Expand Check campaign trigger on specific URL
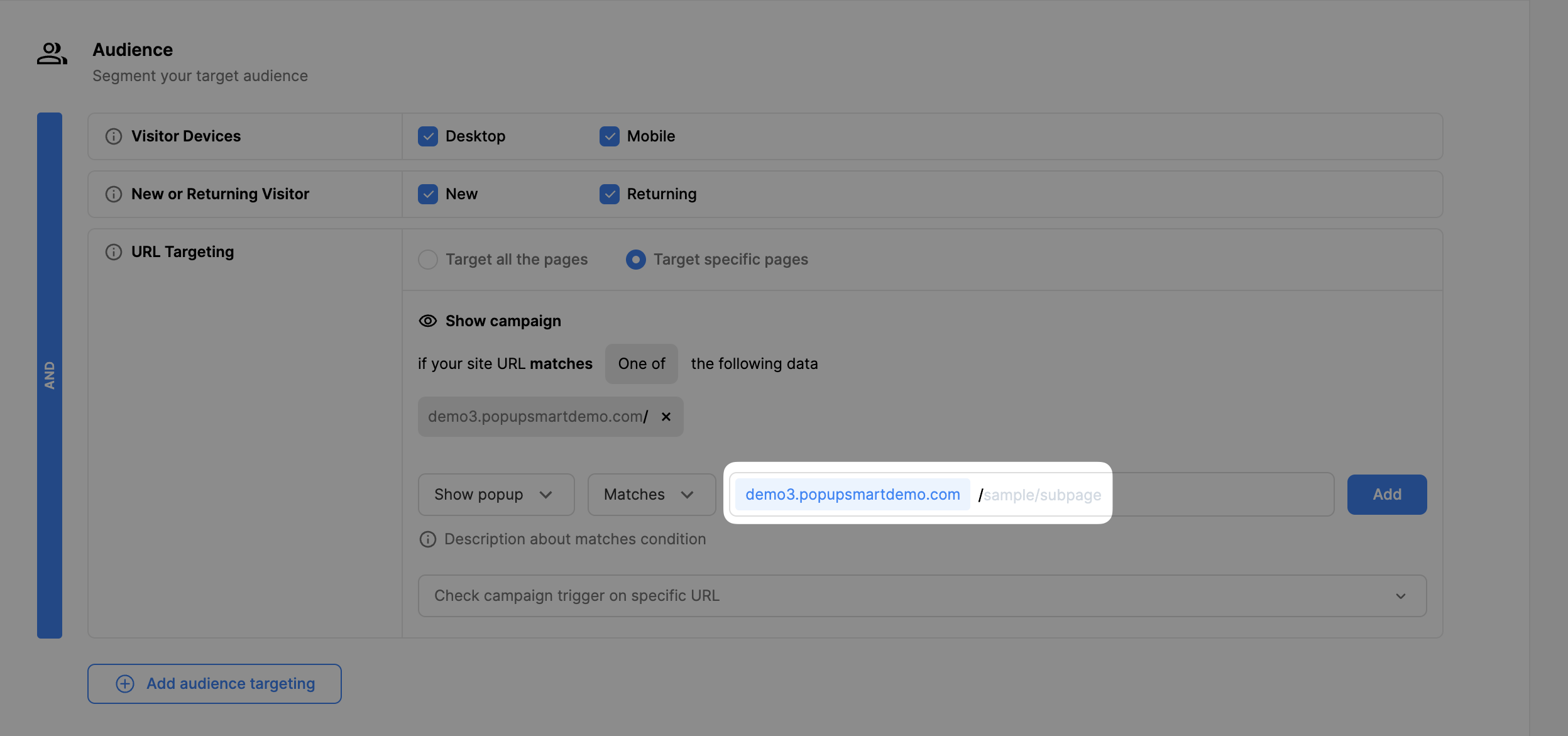The image size is (1568, 736). pos(1401,596)
